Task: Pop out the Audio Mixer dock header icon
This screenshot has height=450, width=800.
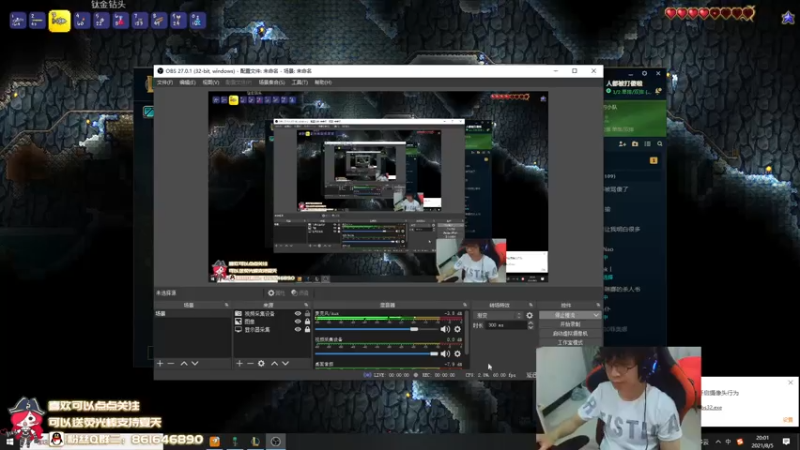Action: 465,305
